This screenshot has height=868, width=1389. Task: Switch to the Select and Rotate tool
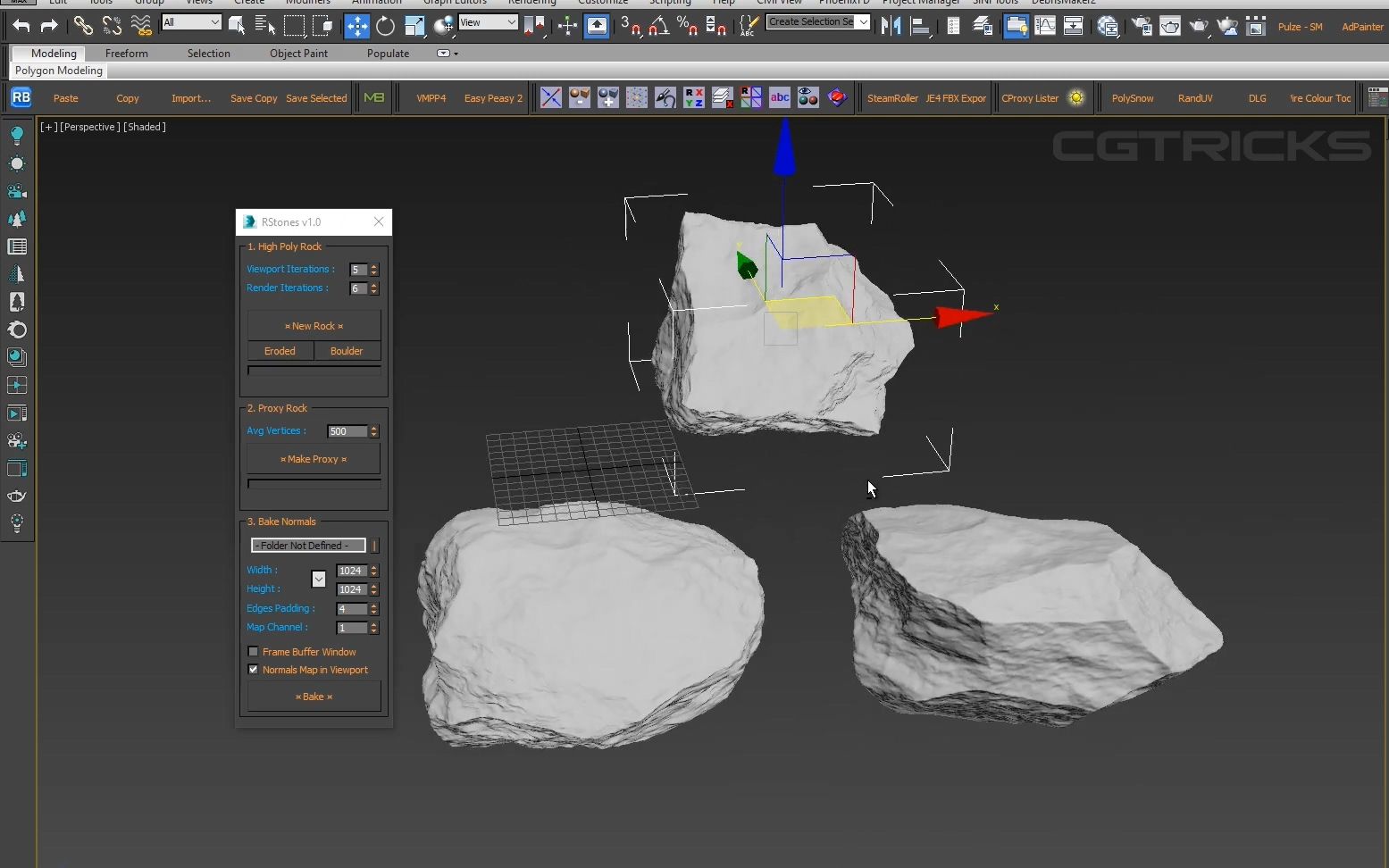click(x=386, y=26)
